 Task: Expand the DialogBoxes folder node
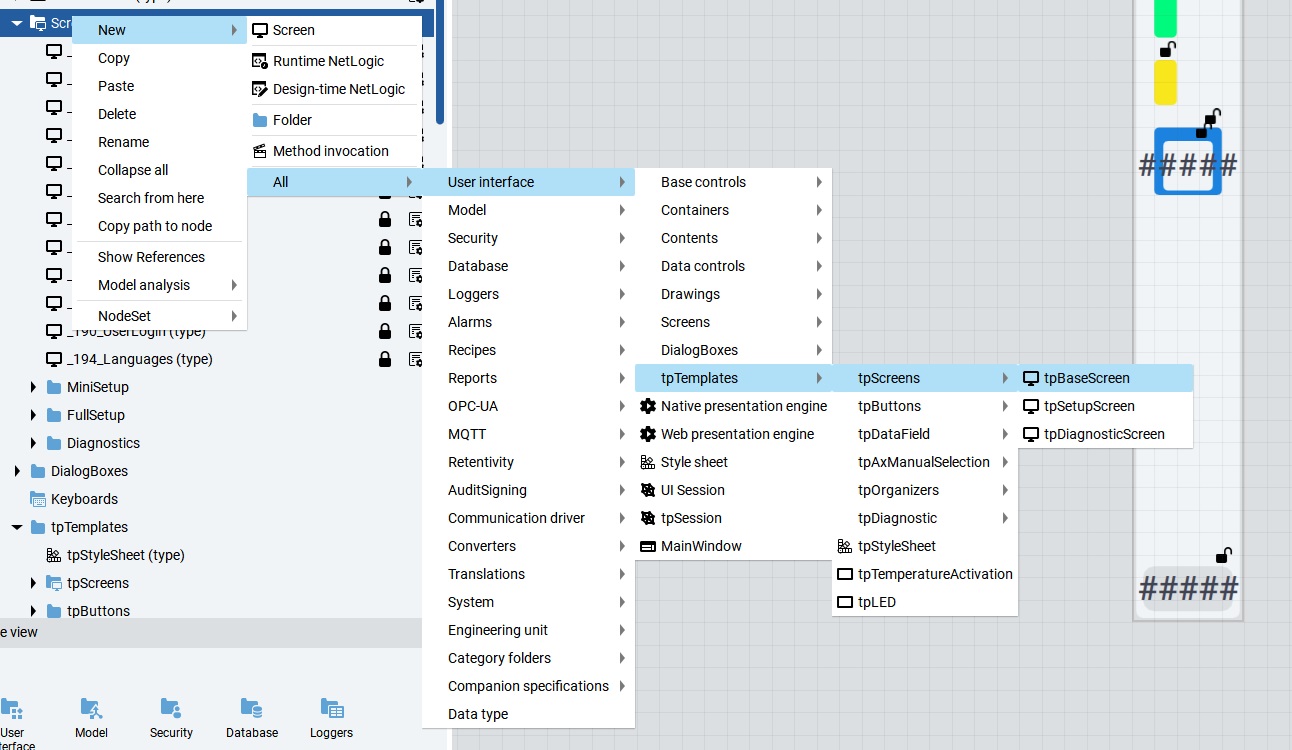click(17, 471)
